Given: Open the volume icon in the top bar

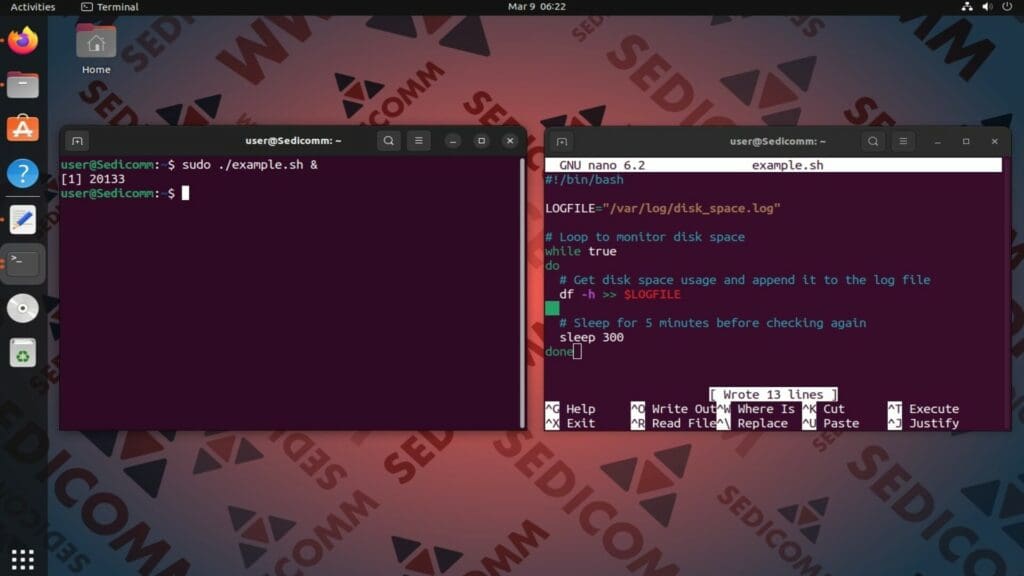Looking at the screenshot, I should tap(987, 7).
